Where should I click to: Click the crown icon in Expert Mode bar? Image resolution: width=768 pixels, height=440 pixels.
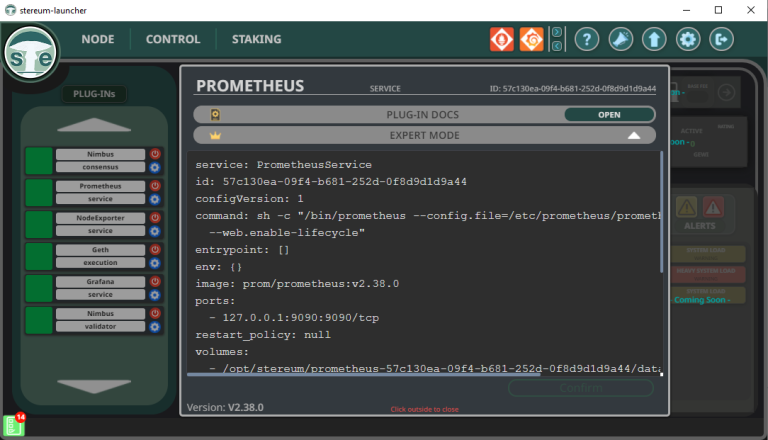pos(215,136)
